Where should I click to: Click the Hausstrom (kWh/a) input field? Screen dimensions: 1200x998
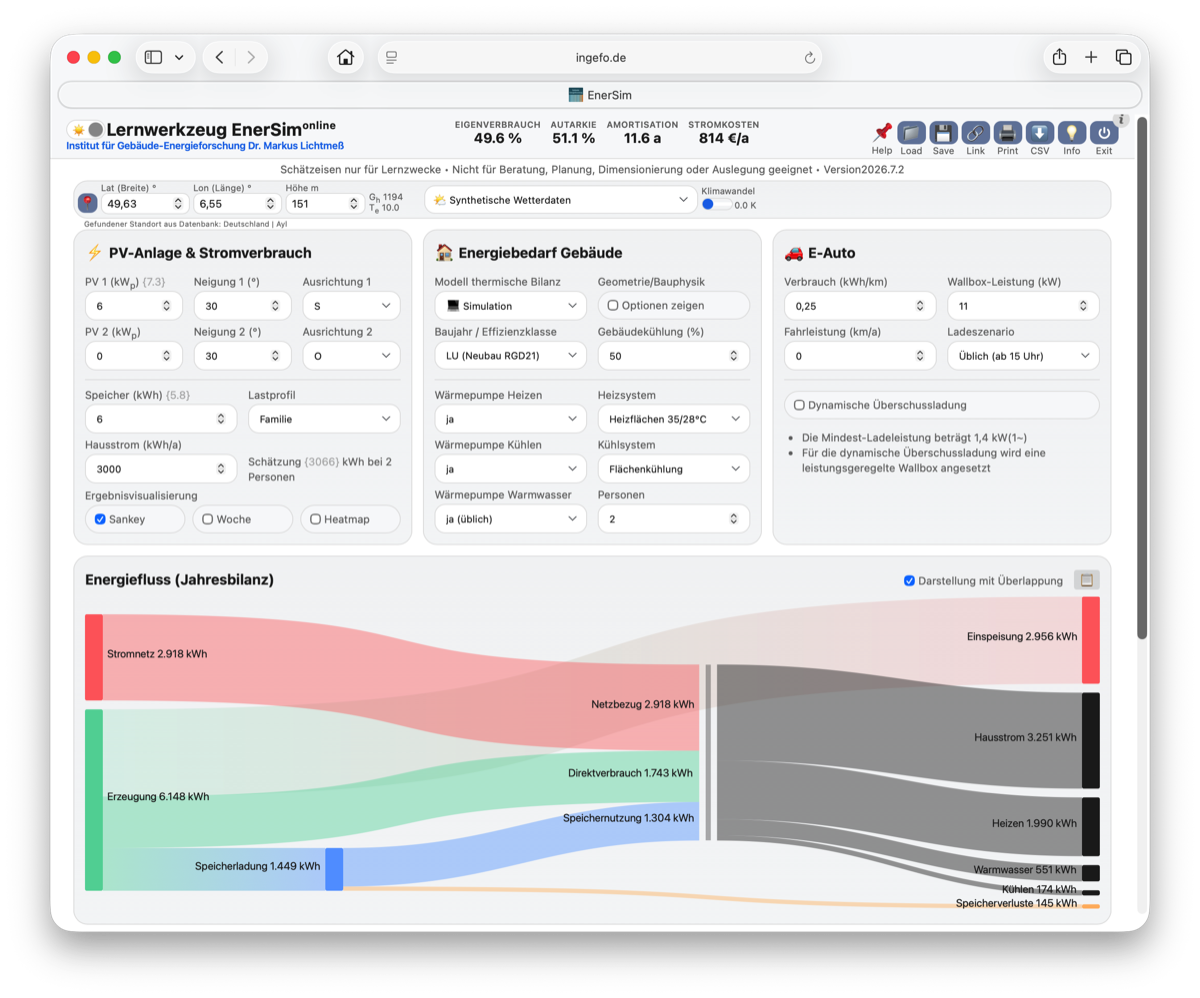(158, 468)
